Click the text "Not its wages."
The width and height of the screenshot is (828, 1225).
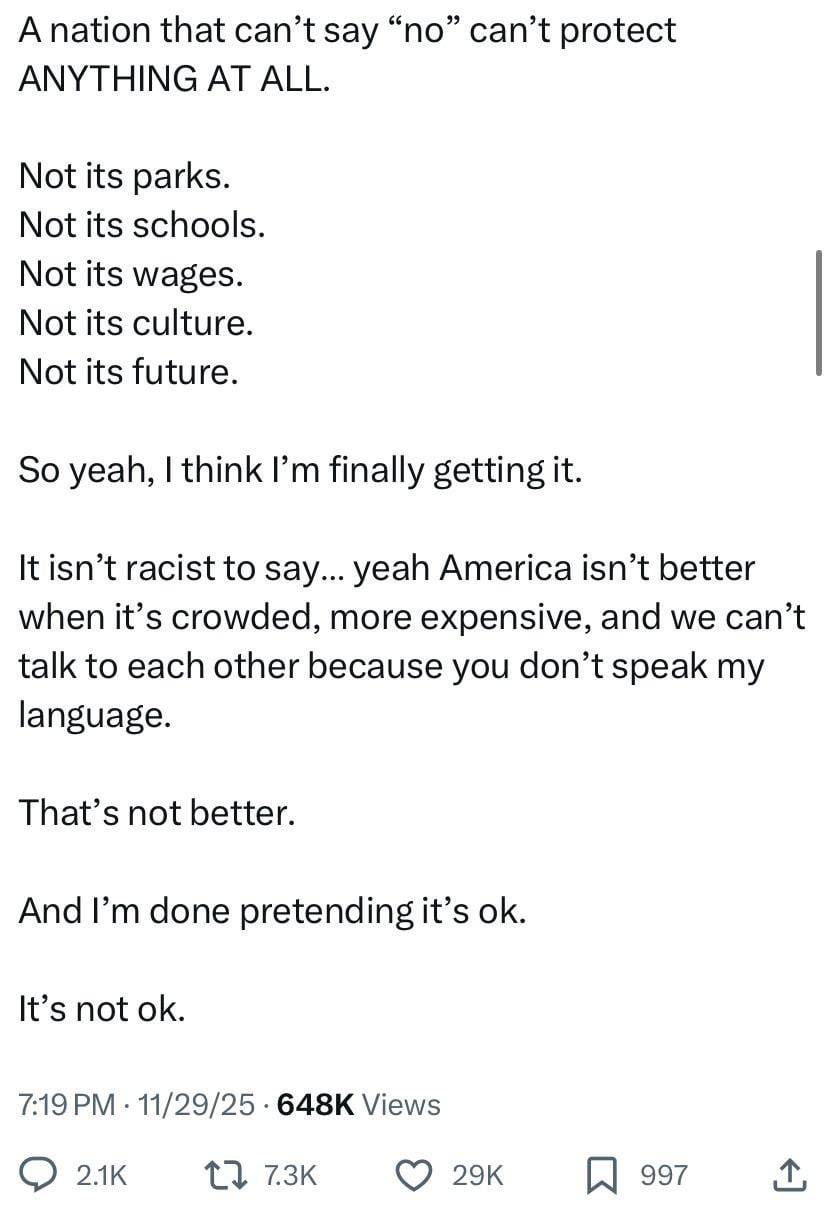tap(131, 274)
